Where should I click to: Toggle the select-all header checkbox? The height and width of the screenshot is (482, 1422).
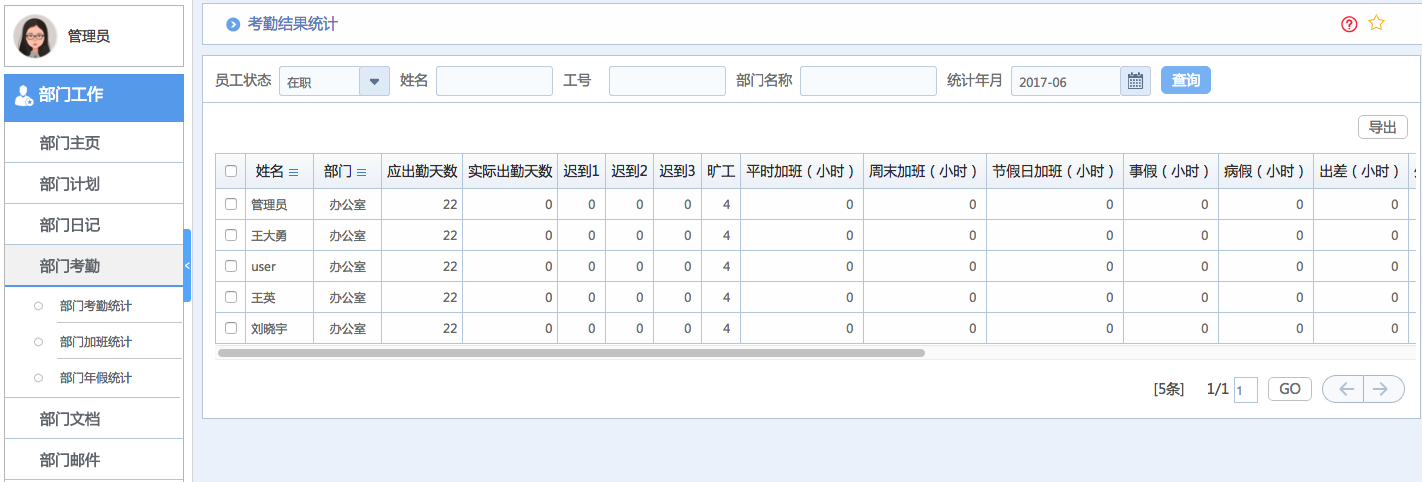[231, 171]
